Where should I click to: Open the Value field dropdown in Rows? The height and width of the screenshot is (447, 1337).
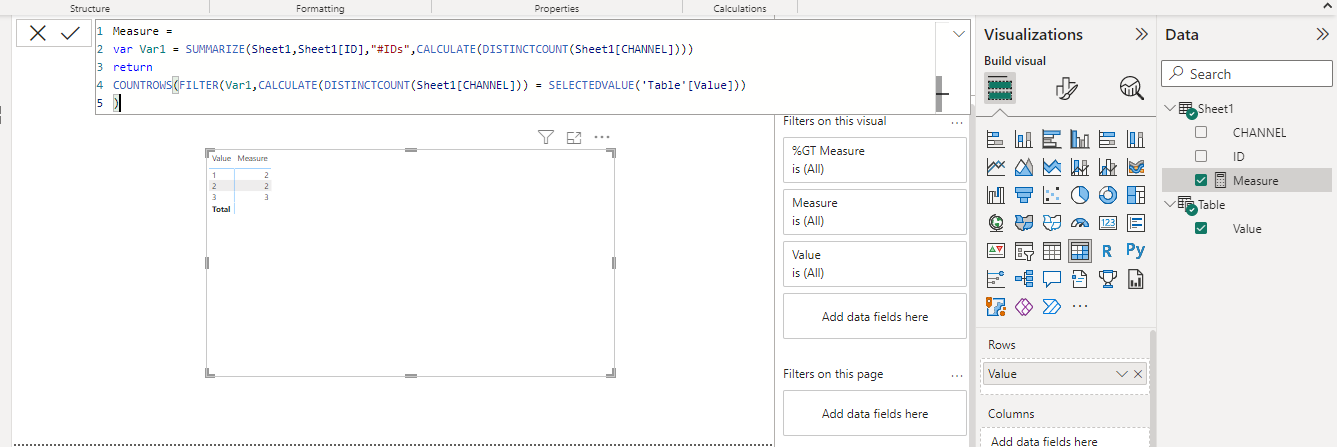[x=1122, y=374]
